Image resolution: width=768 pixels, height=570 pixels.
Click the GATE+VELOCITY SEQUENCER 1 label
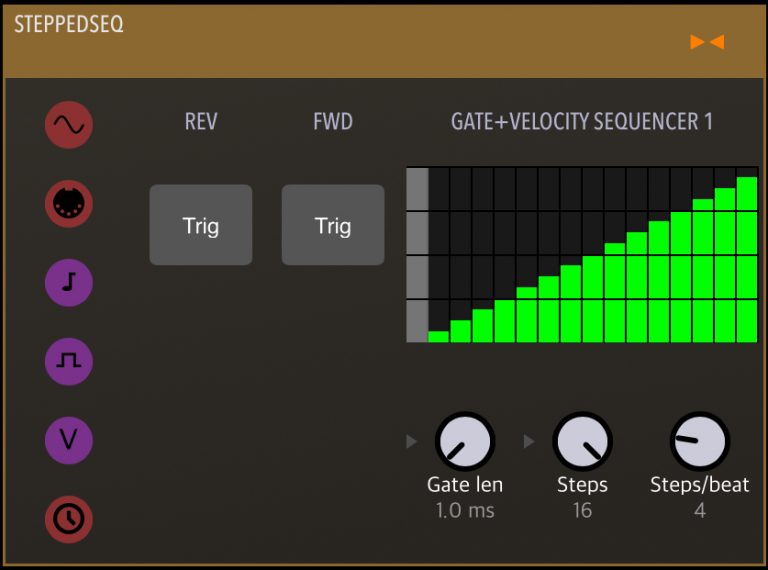point(582,122)
